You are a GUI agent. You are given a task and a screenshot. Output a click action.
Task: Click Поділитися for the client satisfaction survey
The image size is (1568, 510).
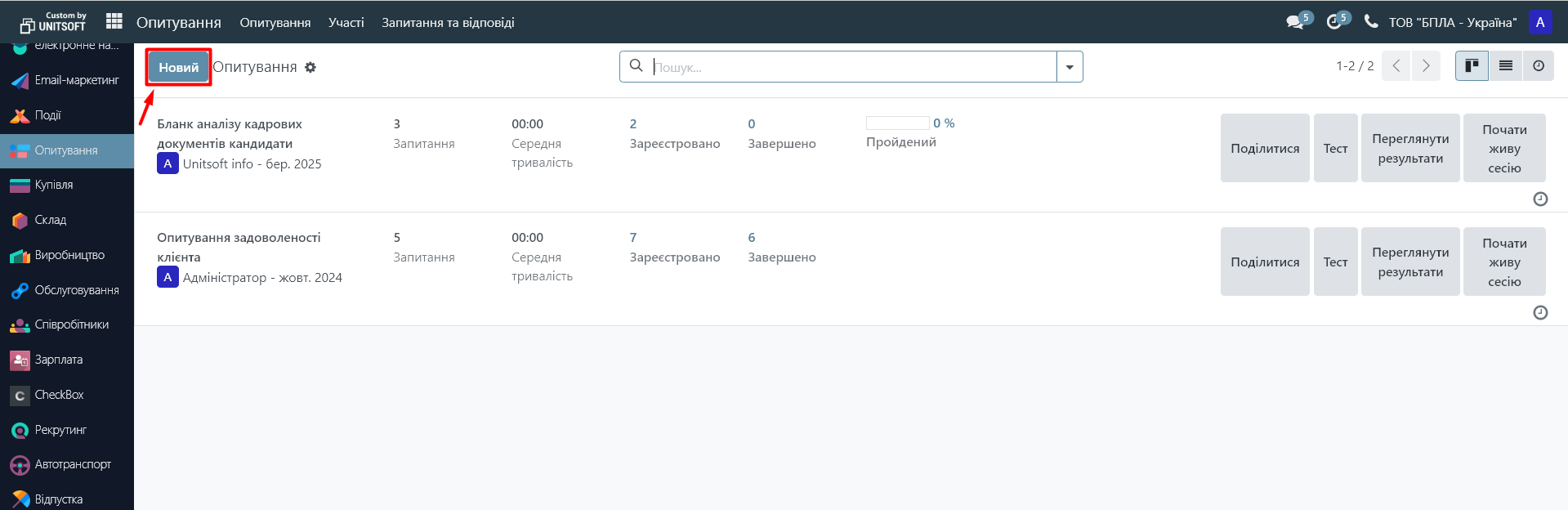pos(1265,262)
